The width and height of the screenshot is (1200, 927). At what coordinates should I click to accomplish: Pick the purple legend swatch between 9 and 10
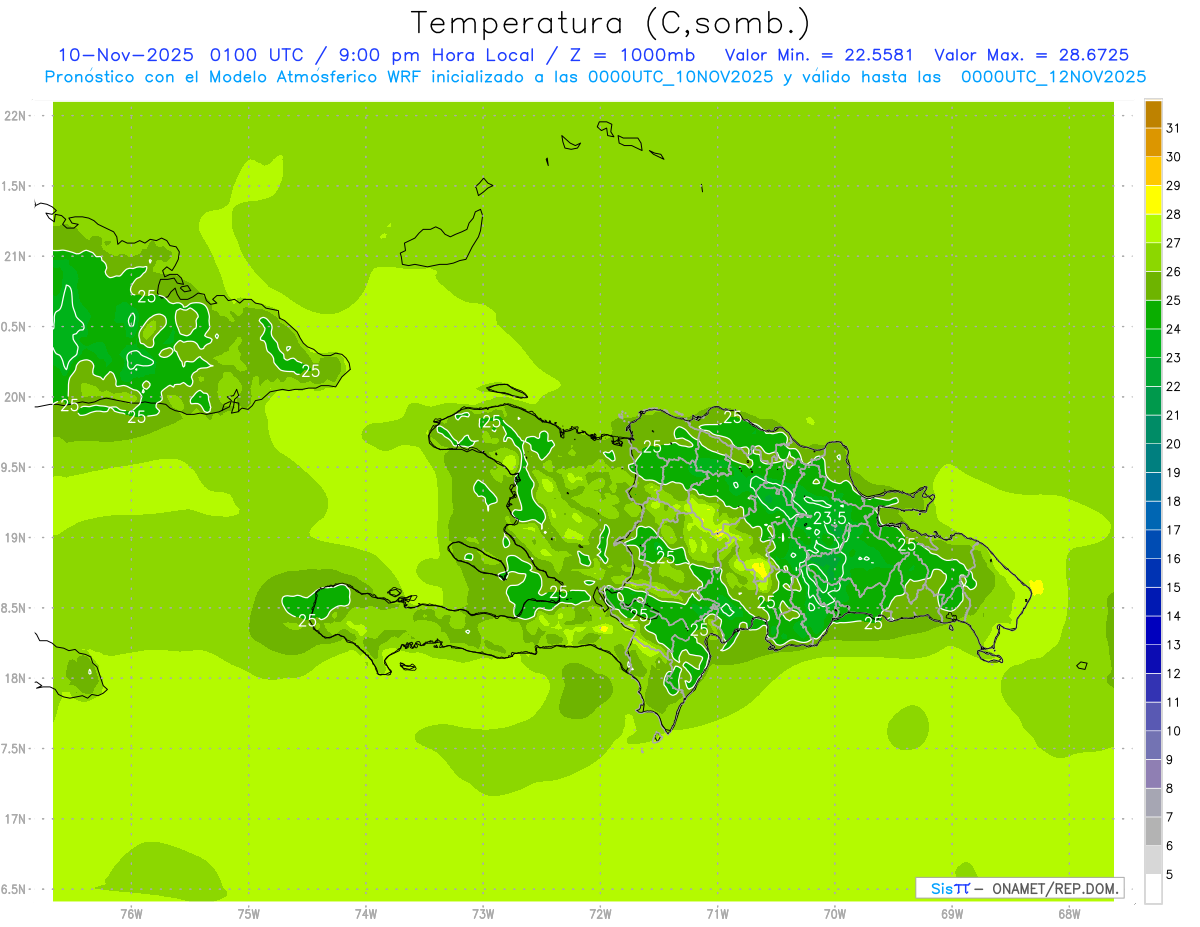pos(1153,746)
